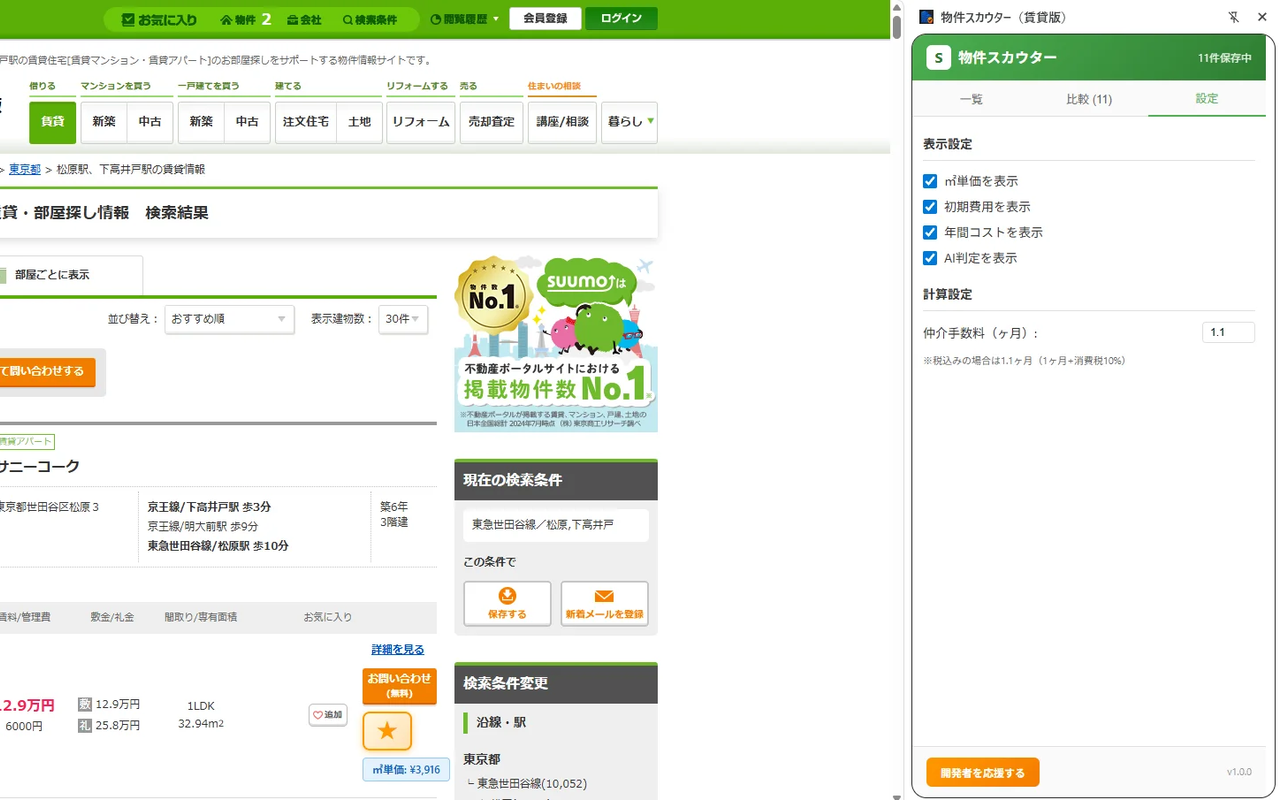1280x800 pixels.
Task: Toggle the 初期費用を表示 checkbox off
Action: [929, 207]
